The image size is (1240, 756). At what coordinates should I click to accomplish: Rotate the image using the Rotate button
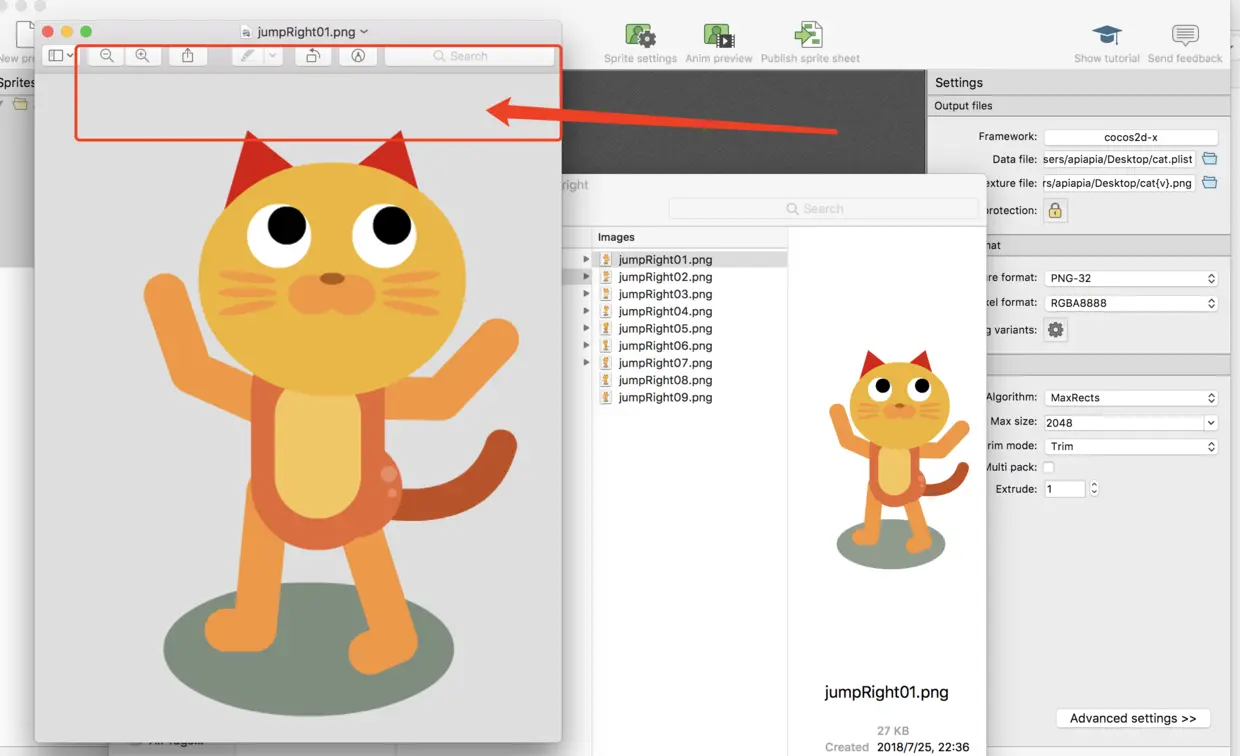point(313,56)
